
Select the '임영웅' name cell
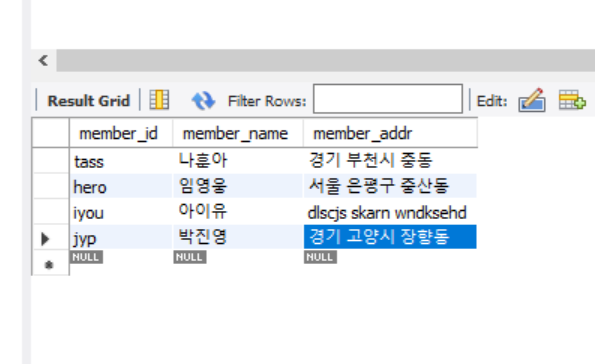238,186
